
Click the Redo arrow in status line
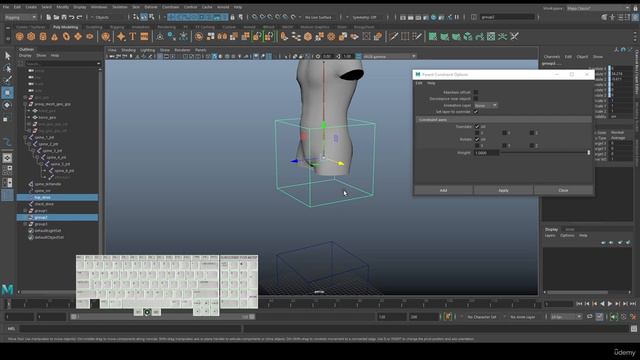(x=80, y=17)
